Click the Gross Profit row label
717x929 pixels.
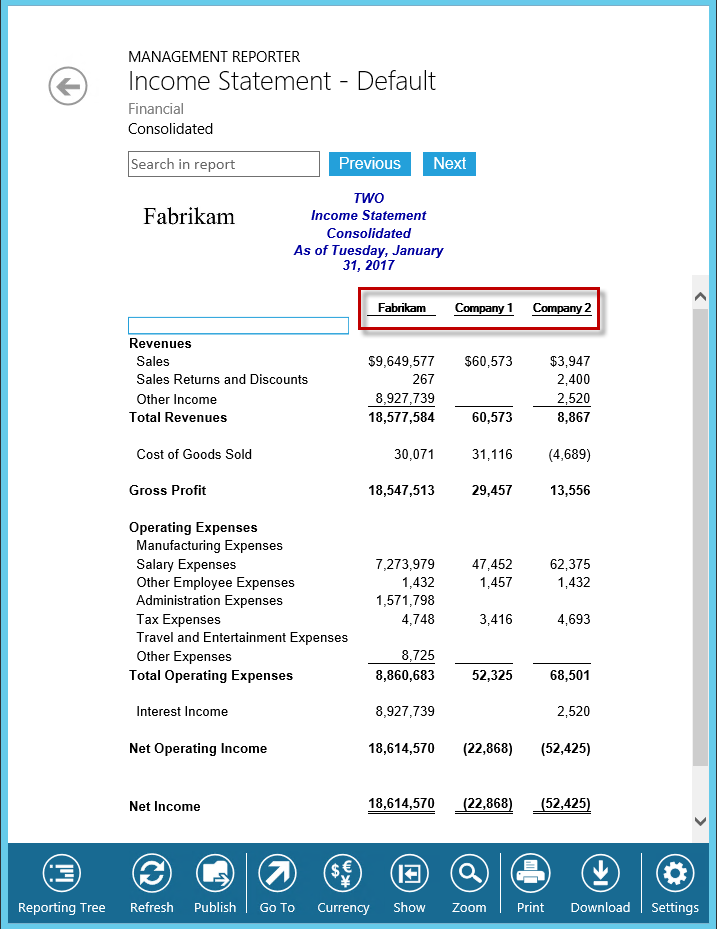tap(168, 491)
